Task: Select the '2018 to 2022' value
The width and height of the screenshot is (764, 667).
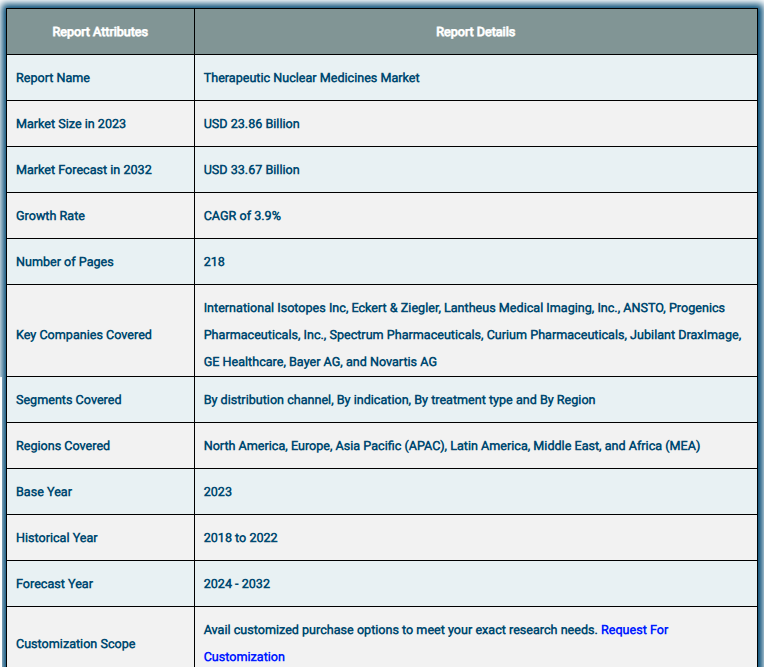Action: (241, 538)
